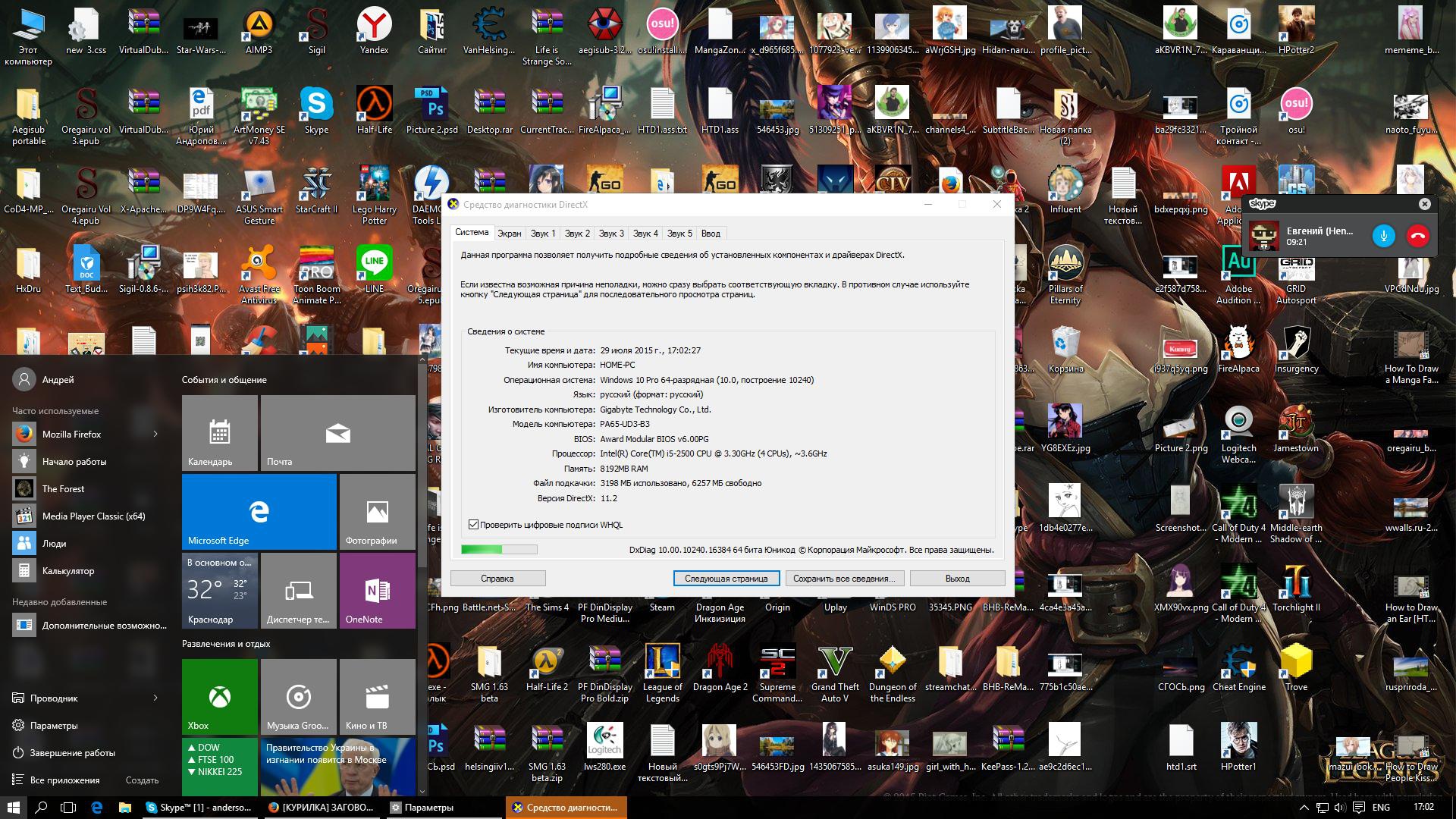This screenshot has width=1456, height=819.
Task: Show hidden system tray icons chevron
Action: click(1304, 808)
